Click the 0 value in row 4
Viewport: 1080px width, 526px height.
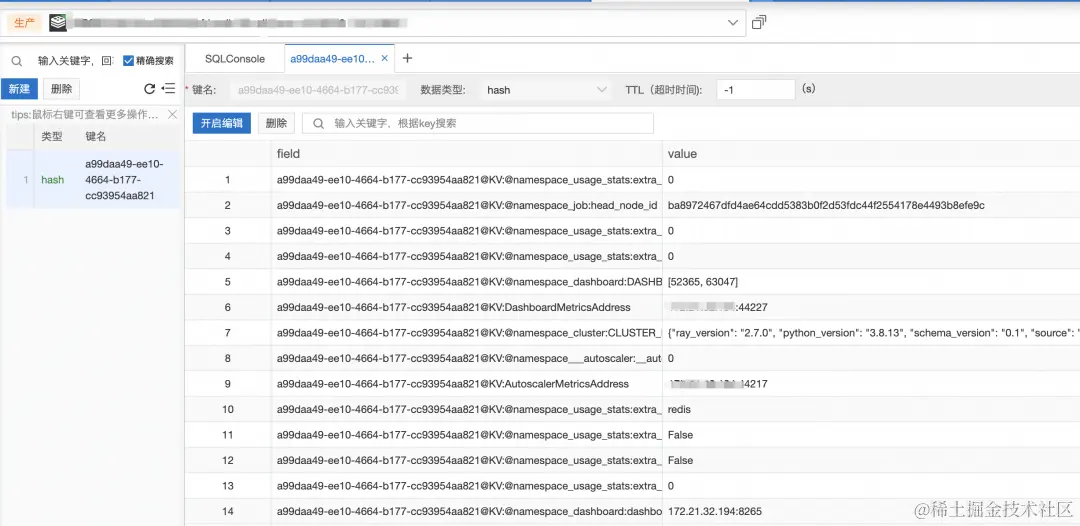click(671, 256)
